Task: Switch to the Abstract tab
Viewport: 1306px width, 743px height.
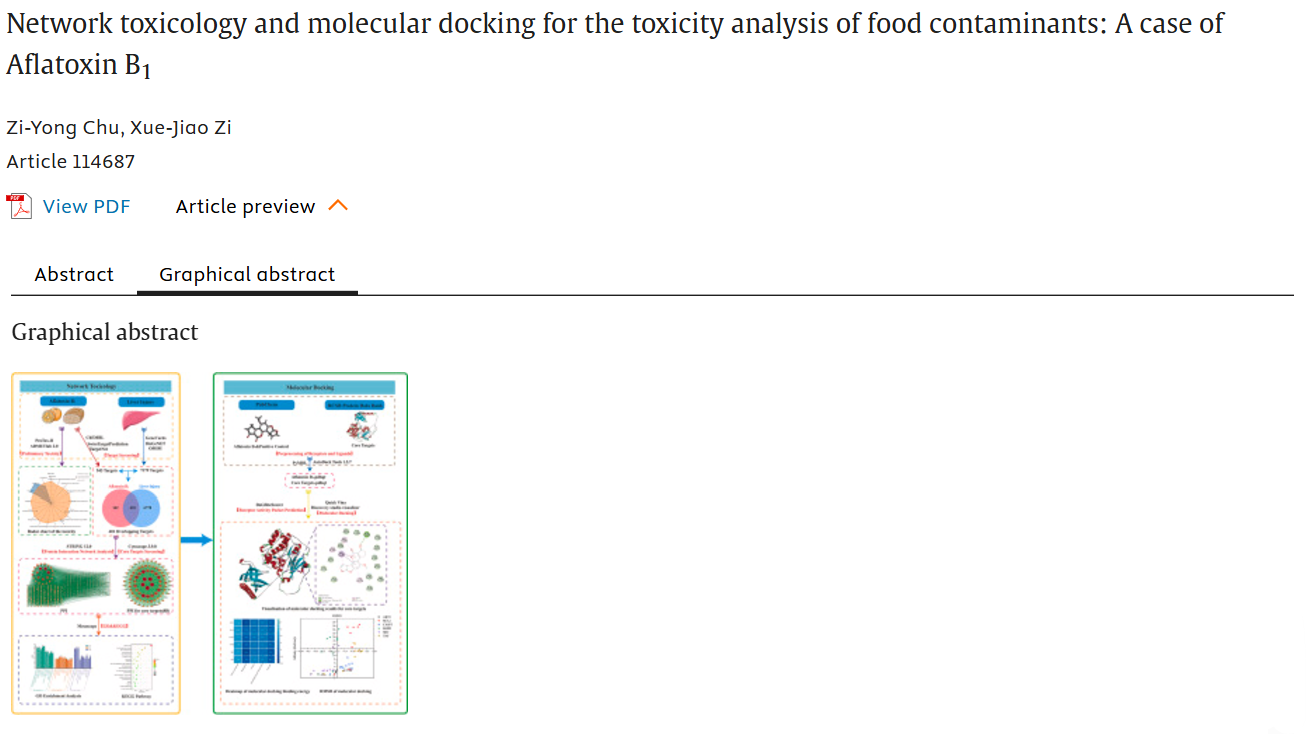Action: [74, 274]
